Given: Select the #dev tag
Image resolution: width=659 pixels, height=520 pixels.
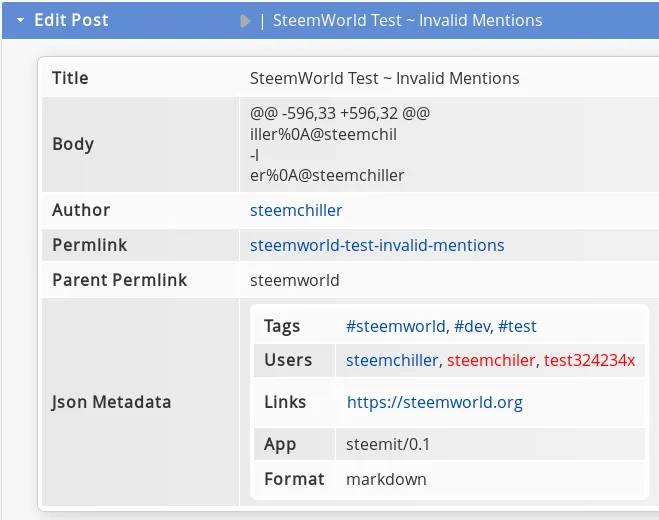Looking at the screenshot, I should [x=472, y=326].
